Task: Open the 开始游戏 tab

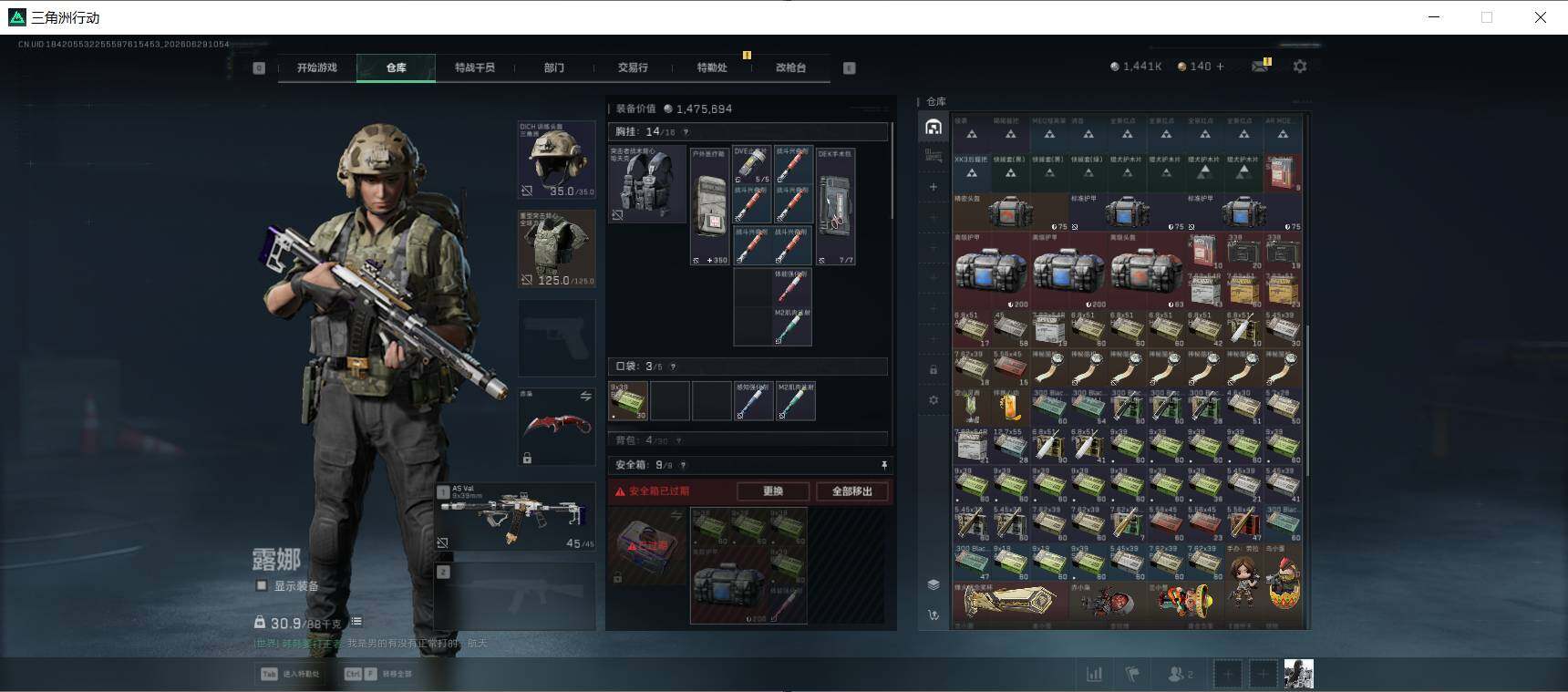Action: pyautogui.click(x=316, y=67)
